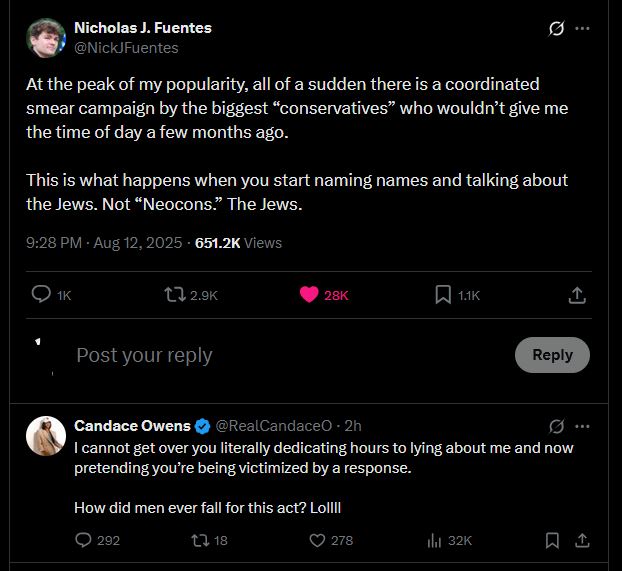Click the reply comment icon on main post
Image resolution: width=622 pixels, height=571 pixels.
tap(42, 294)
